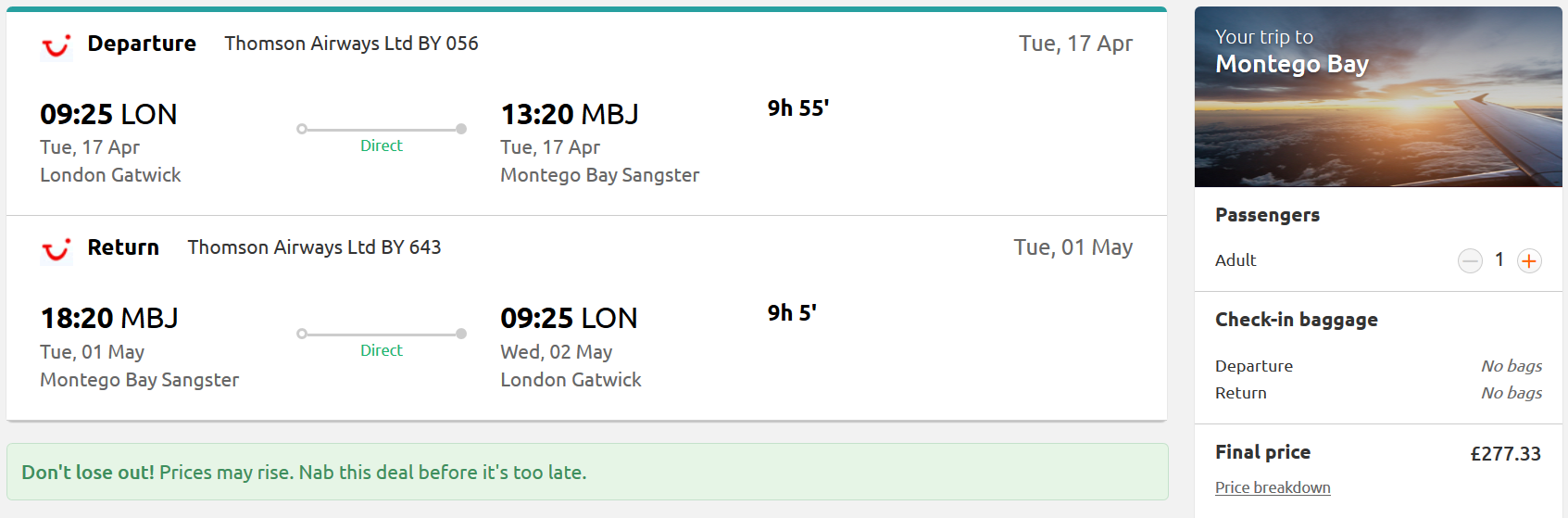
Task: Increase adult passengers with plus button
Action: point(1529,261)
